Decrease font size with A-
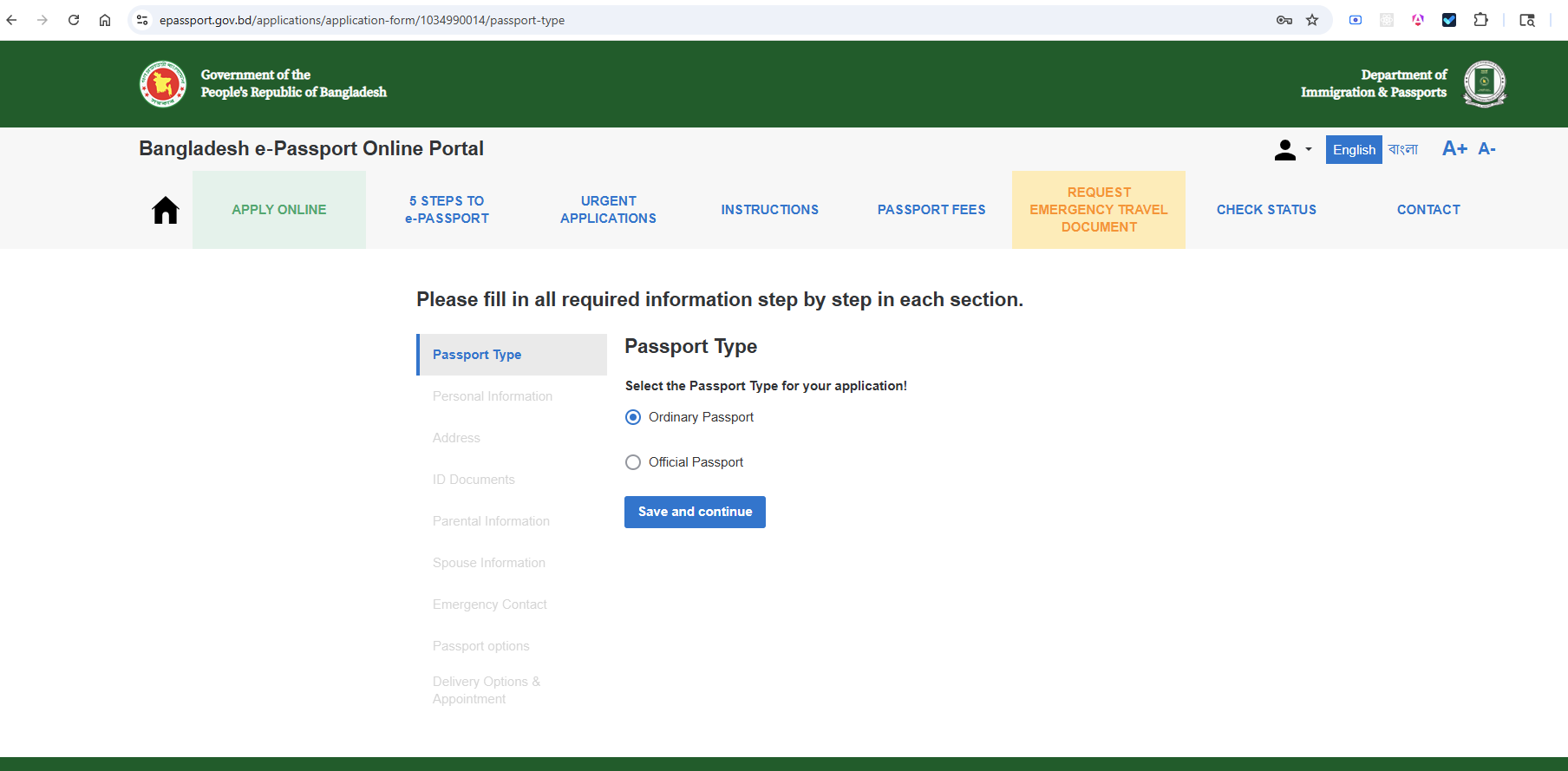Viewport: 1568px width, 771px height. pos(1486,149)
